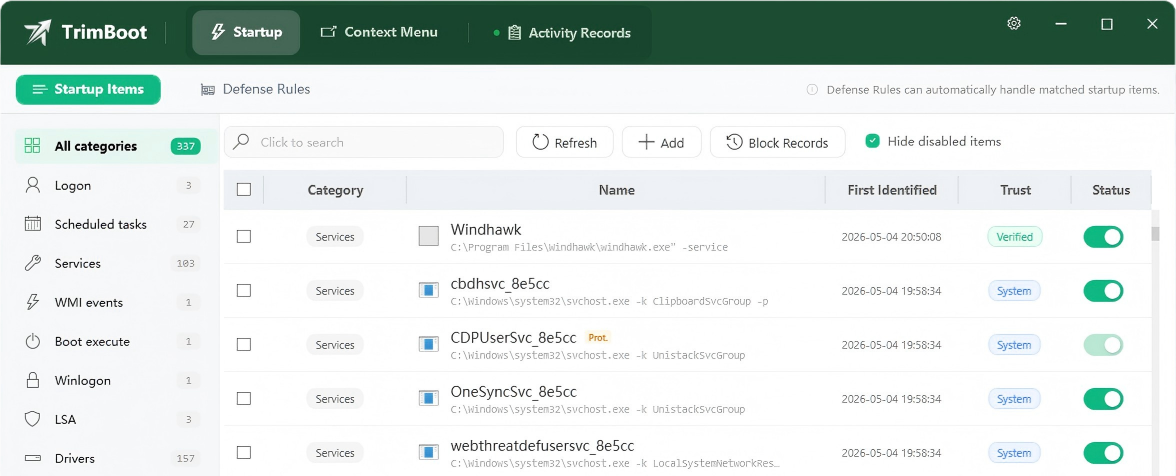
Task: Open Block Records
Action: click(778, 142)
